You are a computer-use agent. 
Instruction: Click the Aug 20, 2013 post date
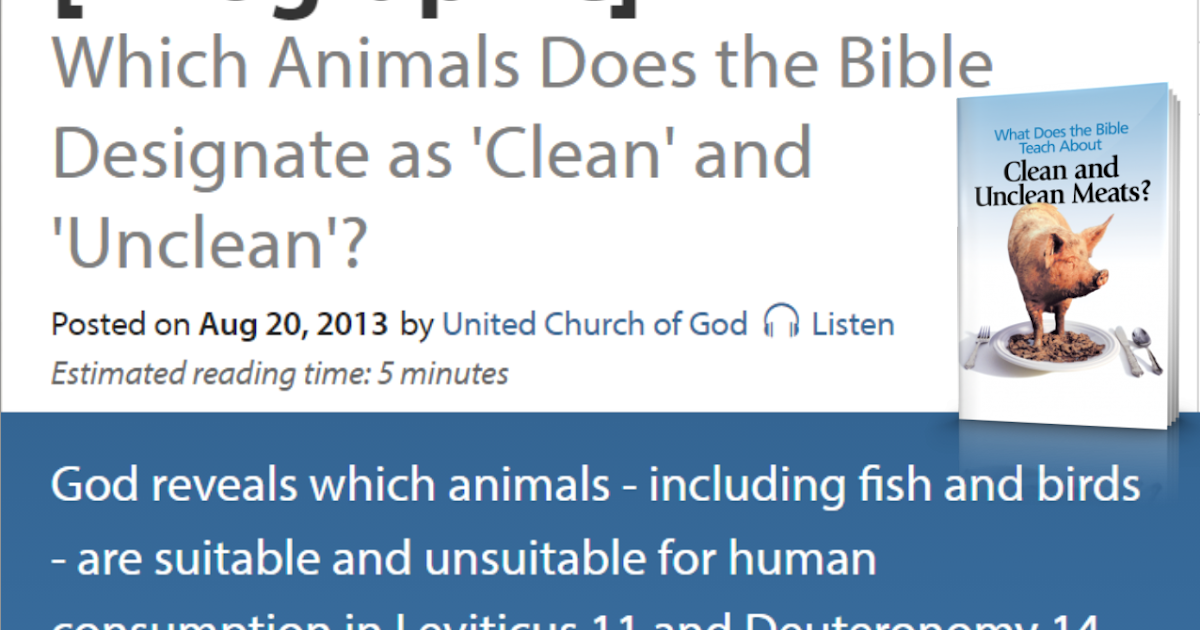(293, 325)
